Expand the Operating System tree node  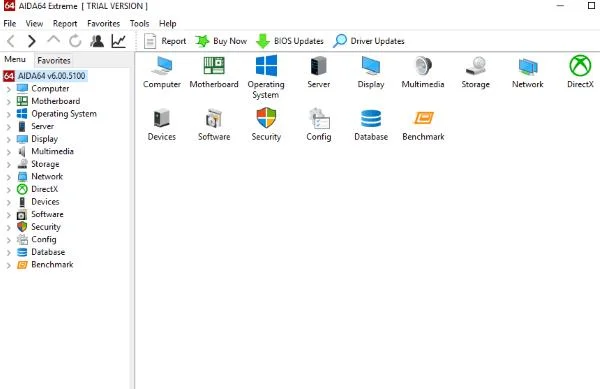click(x=8, y=114)
